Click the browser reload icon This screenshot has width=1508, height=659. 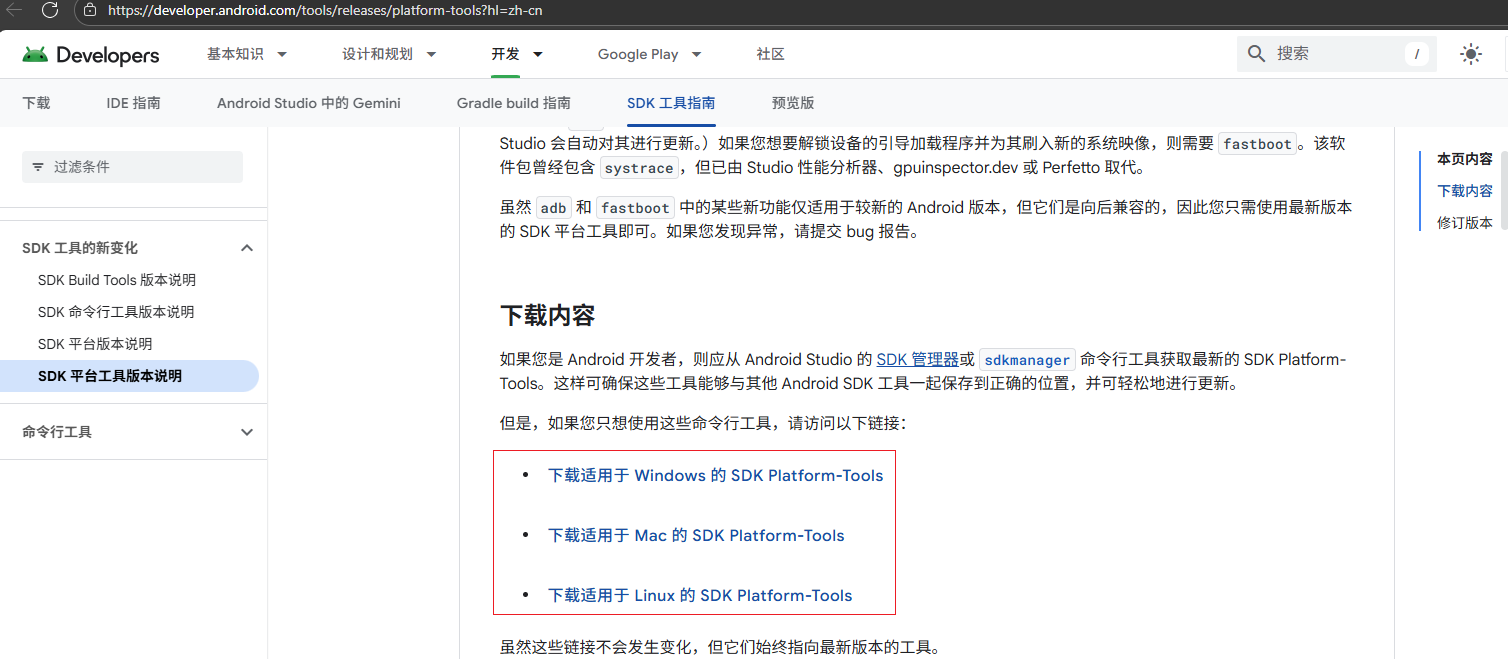50,11
